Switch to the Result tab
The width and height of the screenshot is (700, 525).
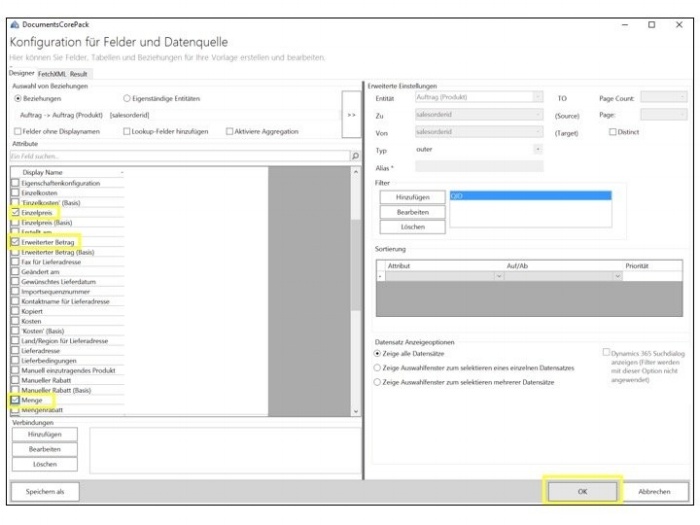coord(79,74)
